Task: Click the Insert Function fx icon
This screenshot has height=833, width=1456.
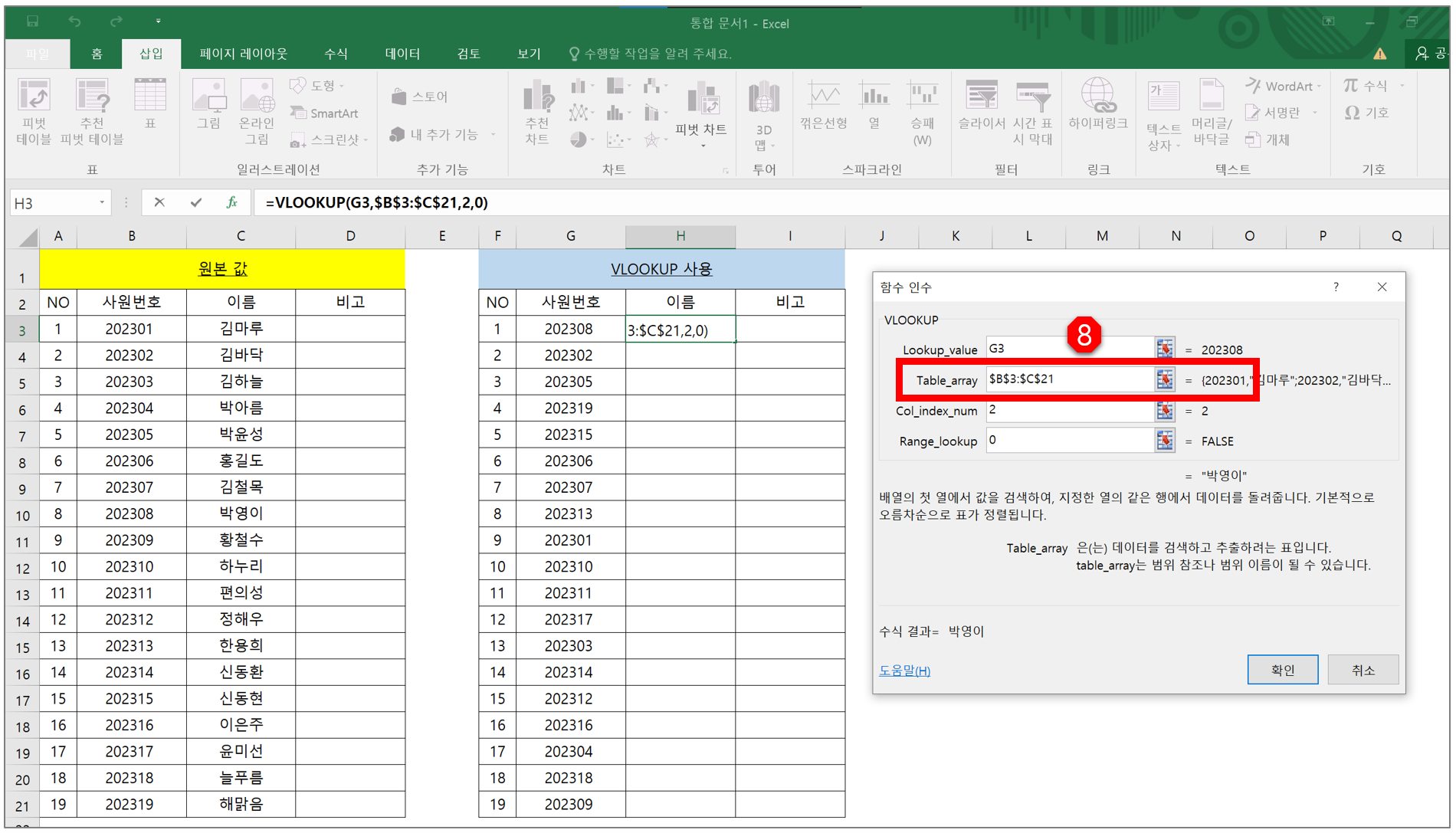Action: click(231, 202)
